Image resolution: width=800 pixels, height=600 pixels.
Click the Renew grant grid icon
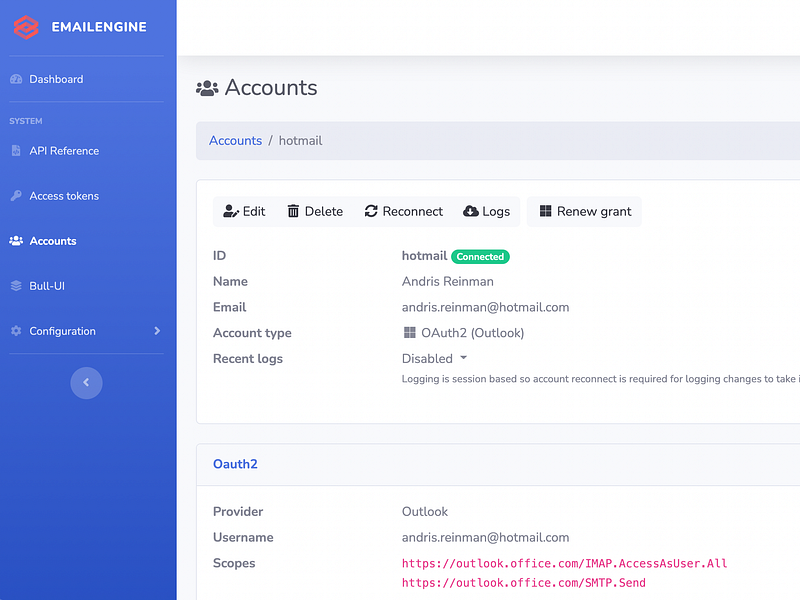coord(545,211)
